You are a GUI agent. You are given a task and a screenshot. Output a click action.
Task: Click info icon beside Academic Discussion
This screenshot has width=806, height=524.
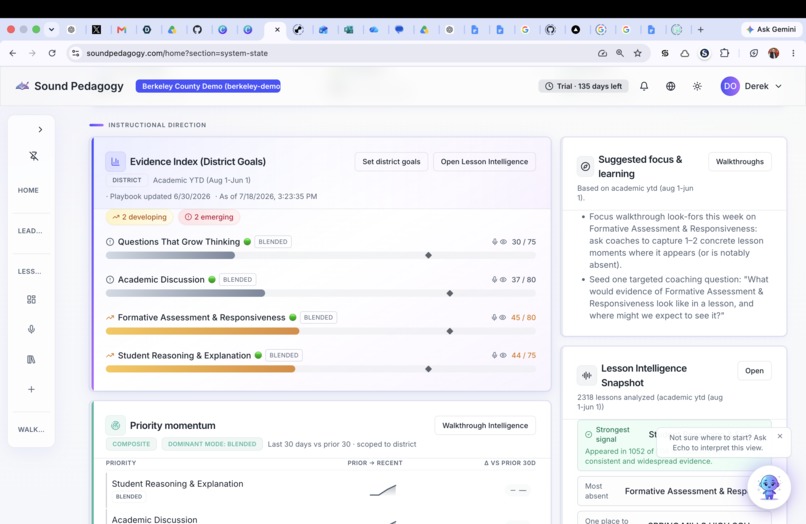[x=110, y=280]
